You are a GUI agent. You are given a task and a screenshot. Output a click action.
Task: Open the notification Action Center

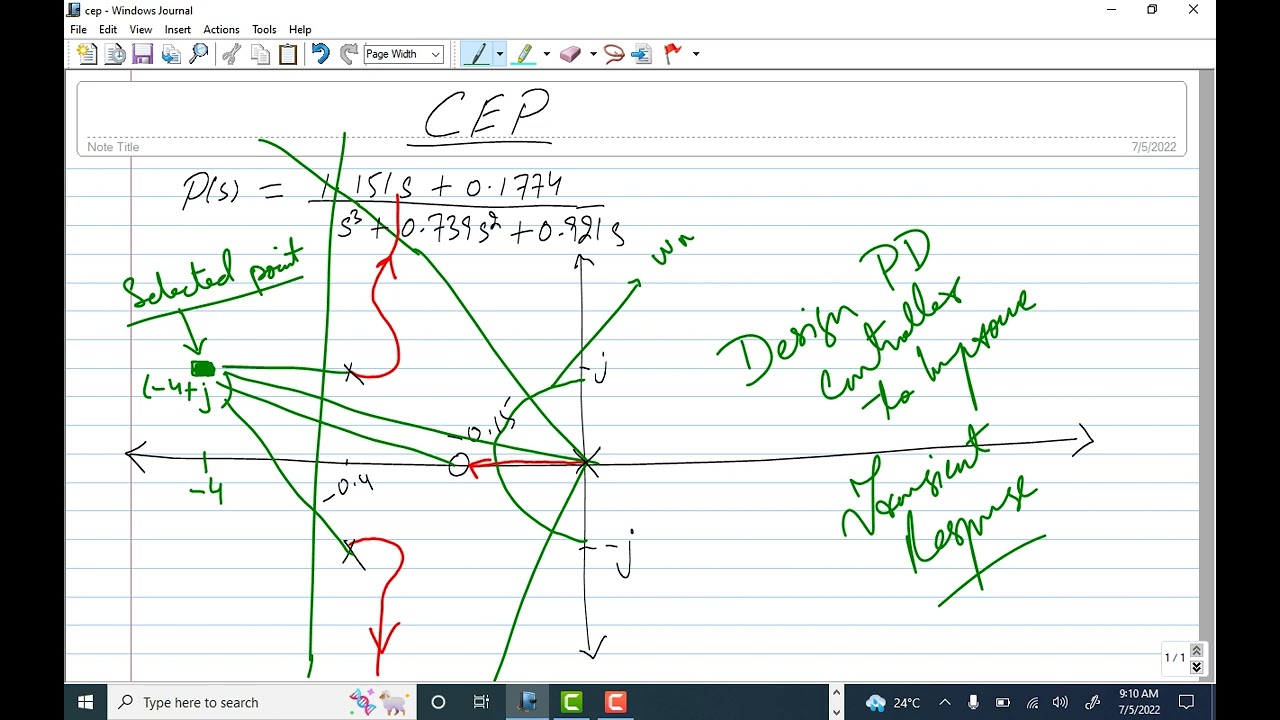tap(1187, 702)
